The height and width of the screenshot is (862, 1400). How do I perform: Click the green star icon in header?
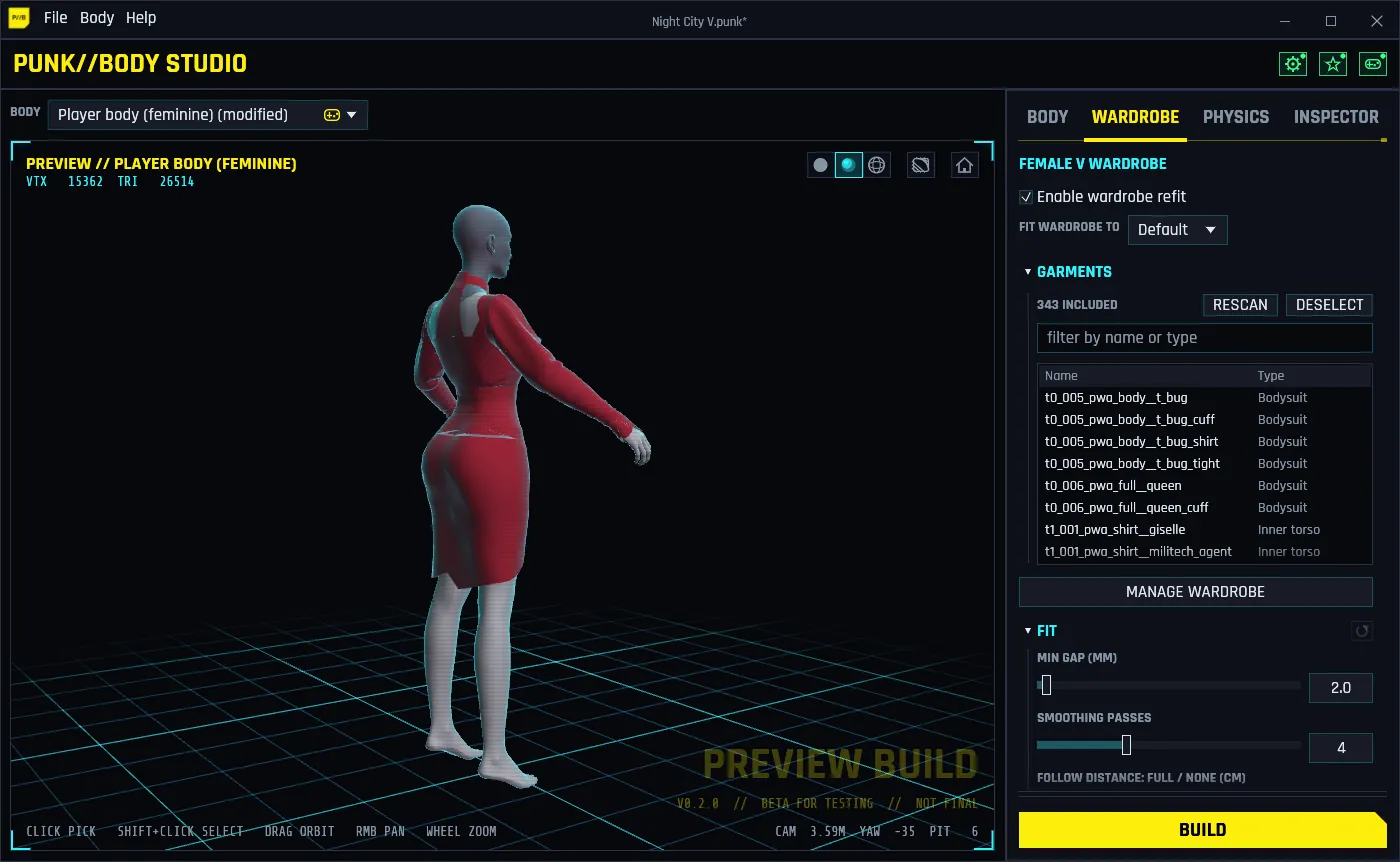click(x=1333, y=64)
